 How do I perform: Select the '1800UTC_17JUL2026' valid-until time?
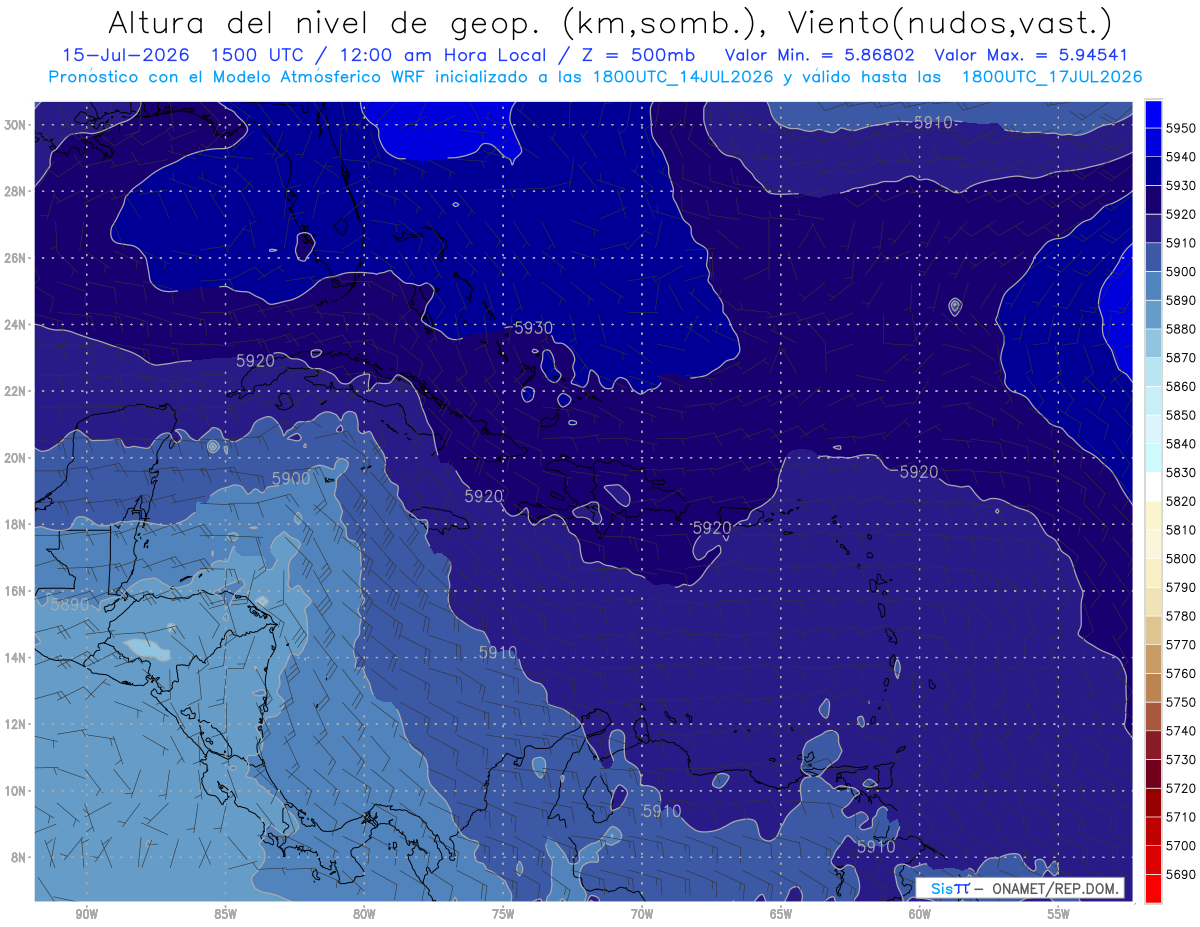1052,76
